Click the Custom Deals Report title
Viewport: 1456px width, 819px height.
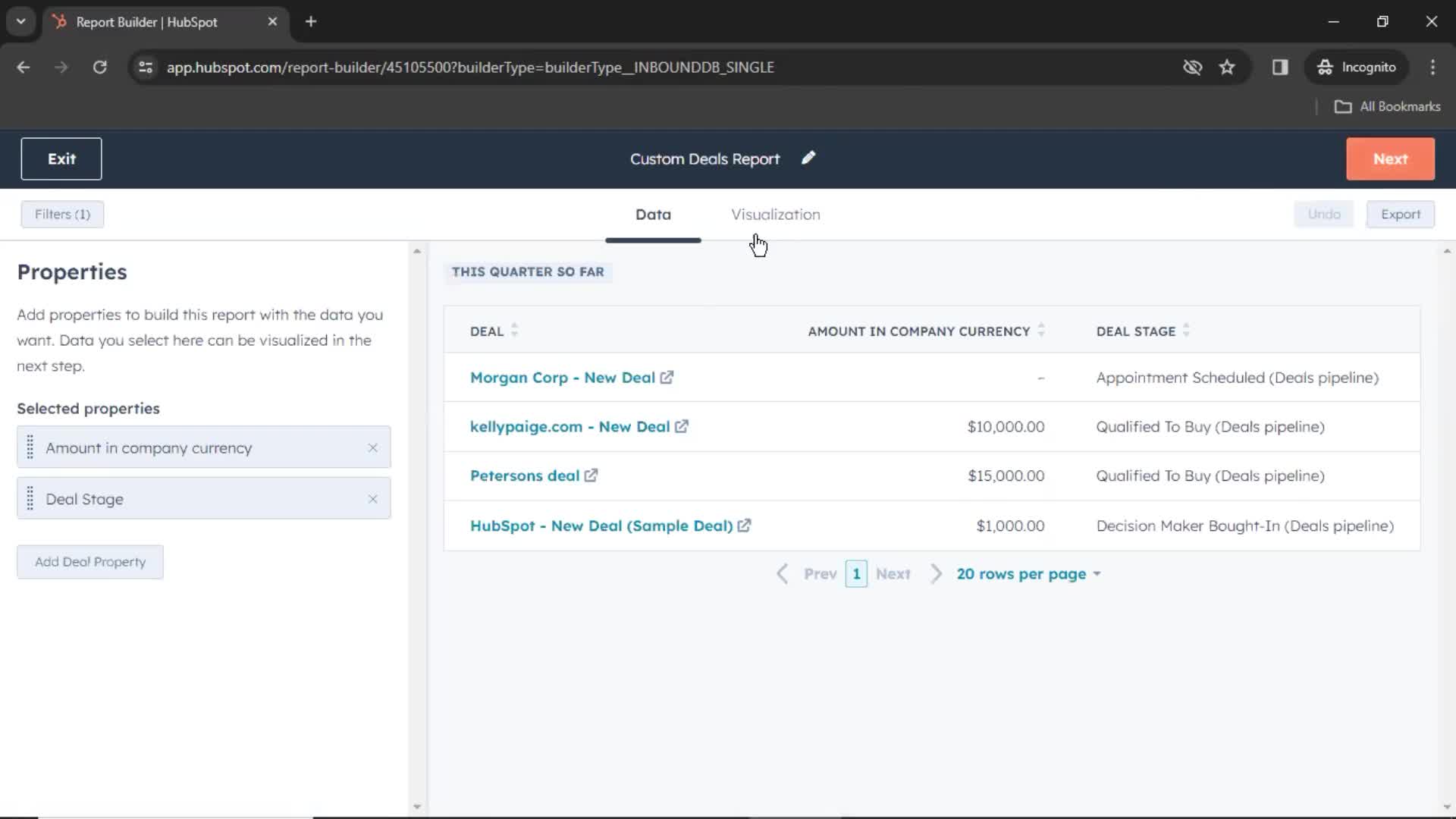tap(704, 158)
